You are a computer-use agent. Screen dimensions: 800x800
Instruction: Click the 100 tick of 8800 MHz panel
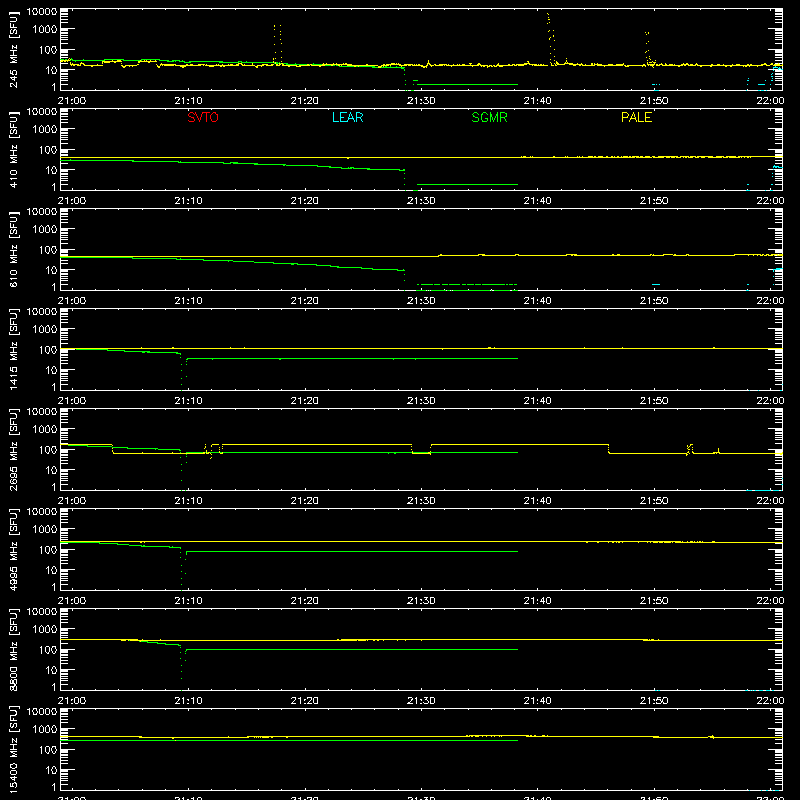coord(48,650)
